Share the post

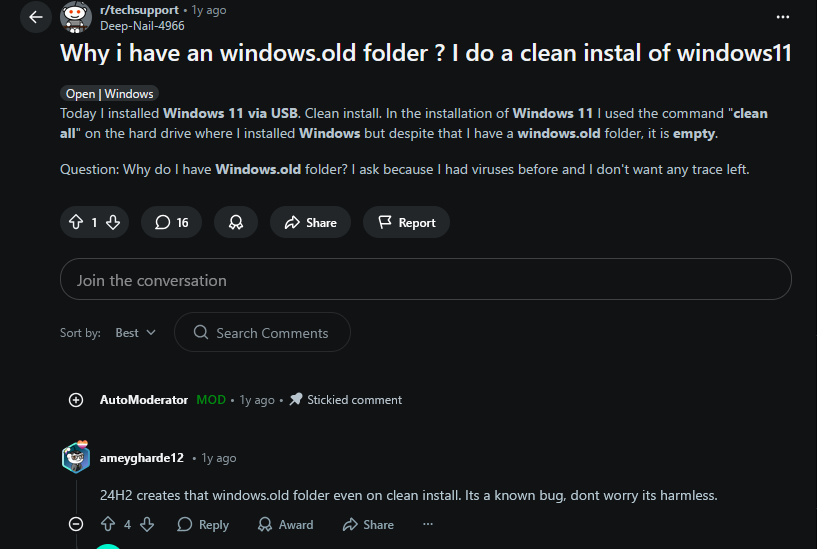click(x=310, y=222)
